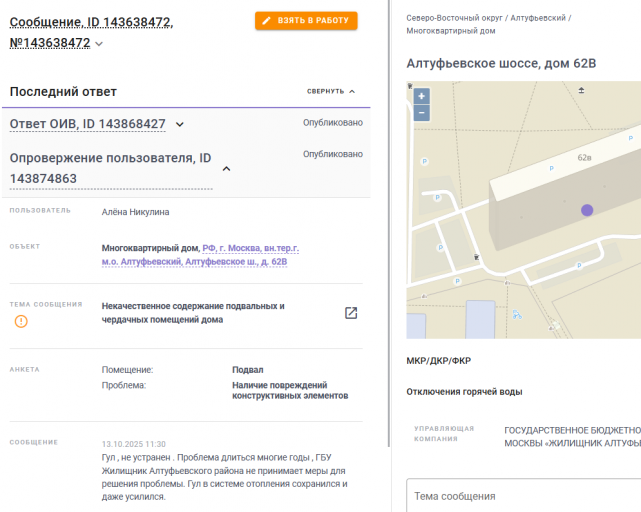Image resolution: width=641 pixels, height=512 pixels.
Task: Collapse Последний ответ with Свернуть
Action: click(331, 91)
